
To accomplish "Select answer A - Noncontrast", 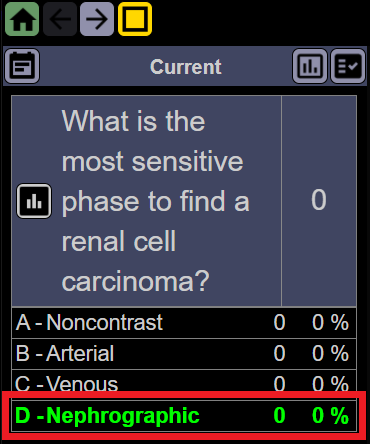I will click(x=184, y=323).
